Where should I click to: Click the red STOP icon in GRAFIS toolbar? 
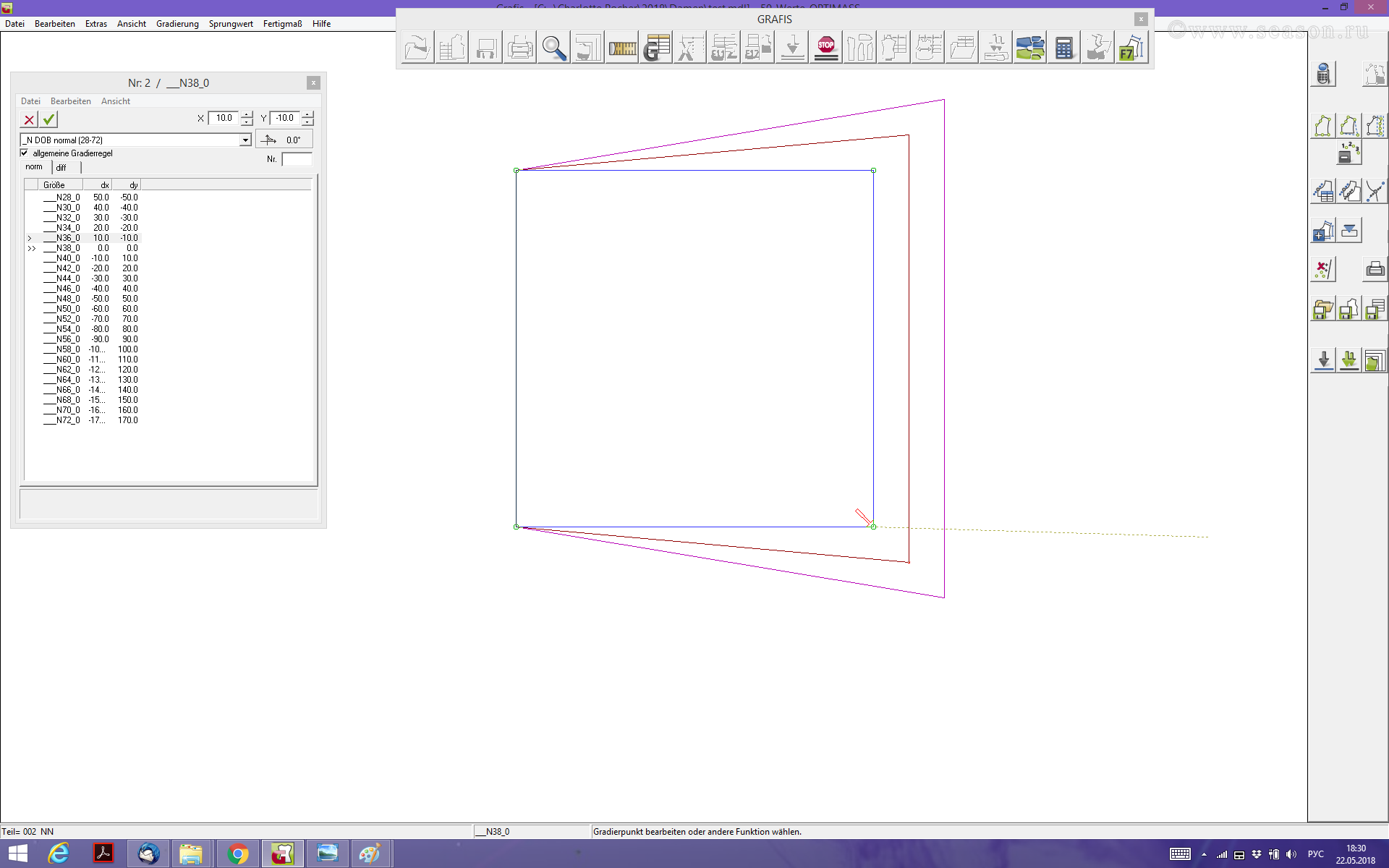826,48
